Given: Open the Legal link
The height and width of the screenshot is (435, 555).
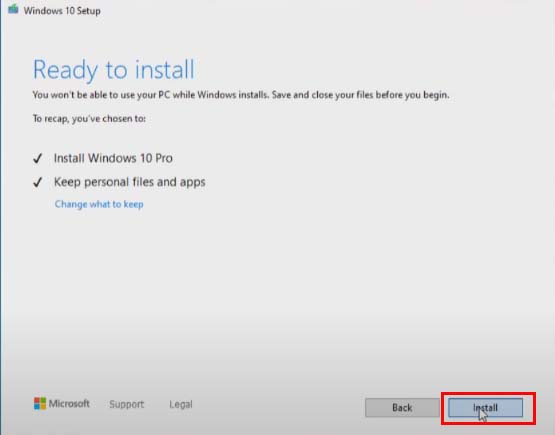Looking at the screenshot, I should pos(181,404).
